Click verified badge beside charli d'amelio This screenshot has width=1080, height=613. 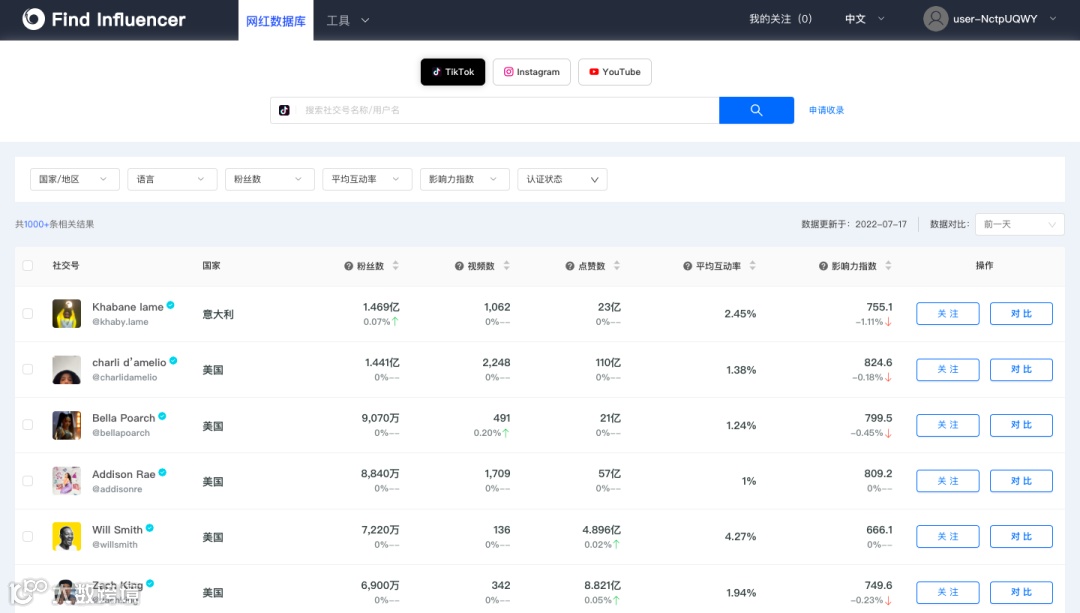point(174,360)
